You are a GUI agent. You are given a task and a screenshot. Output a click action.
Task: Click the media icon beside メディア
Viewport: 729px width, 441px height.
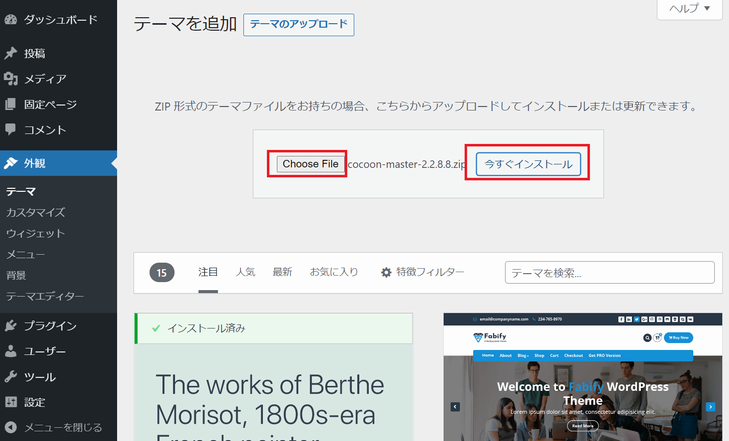pyautogui.click(x=11, y=79)
